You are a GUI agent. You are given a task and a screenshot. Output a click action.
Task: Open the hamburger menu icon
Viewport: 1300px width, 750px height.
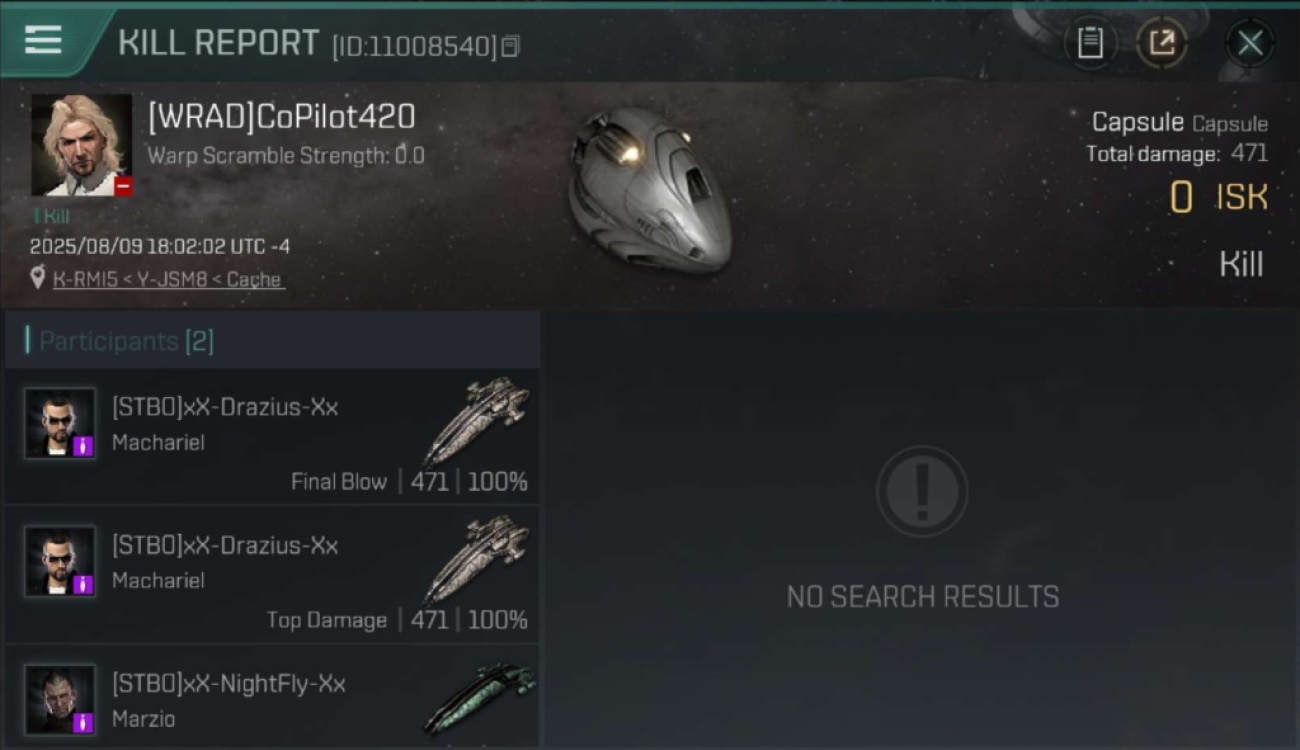pos(43,40)
